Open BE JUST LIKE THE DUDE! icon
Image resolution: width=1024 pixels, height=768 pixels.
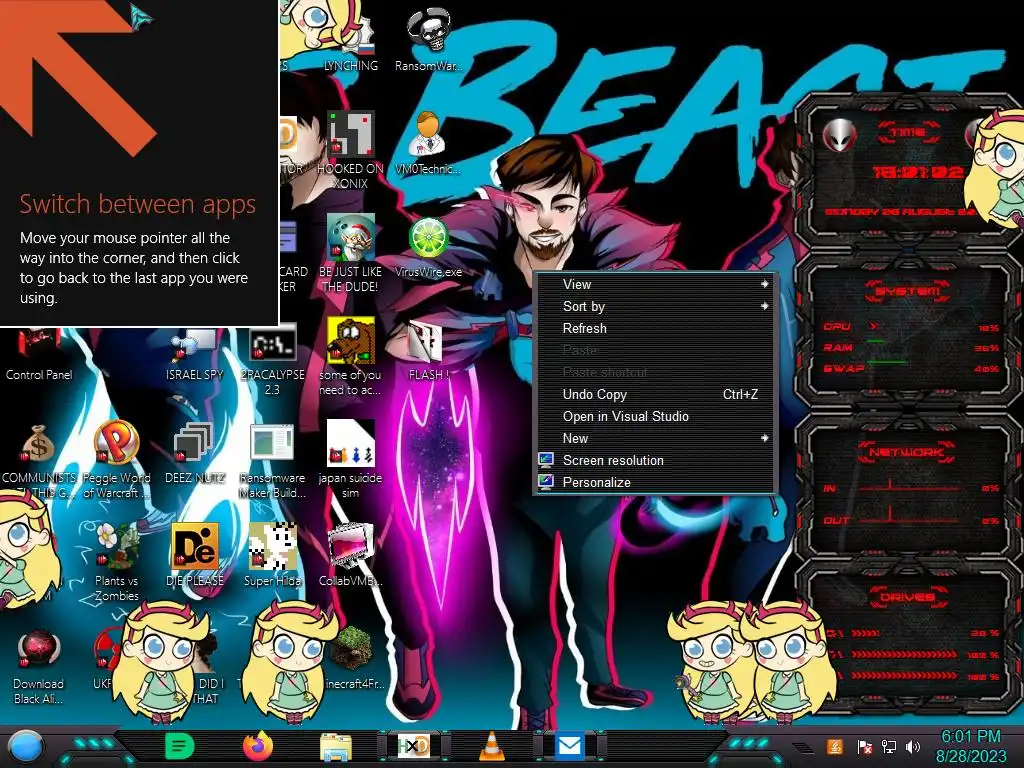[351, 253]
